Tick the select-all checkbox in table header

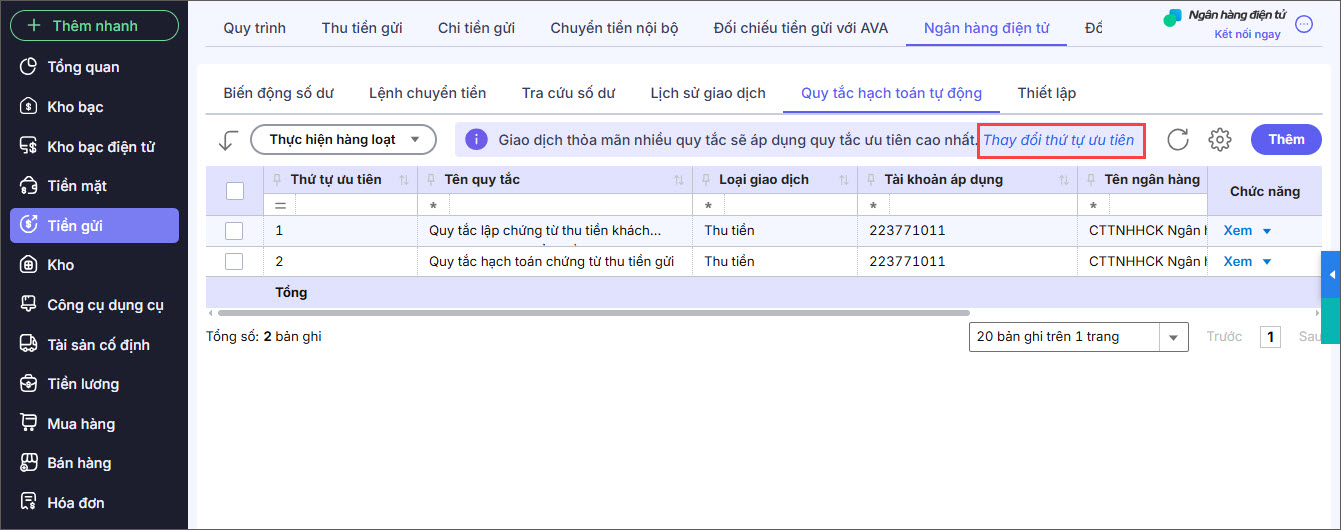pos(235,190)
